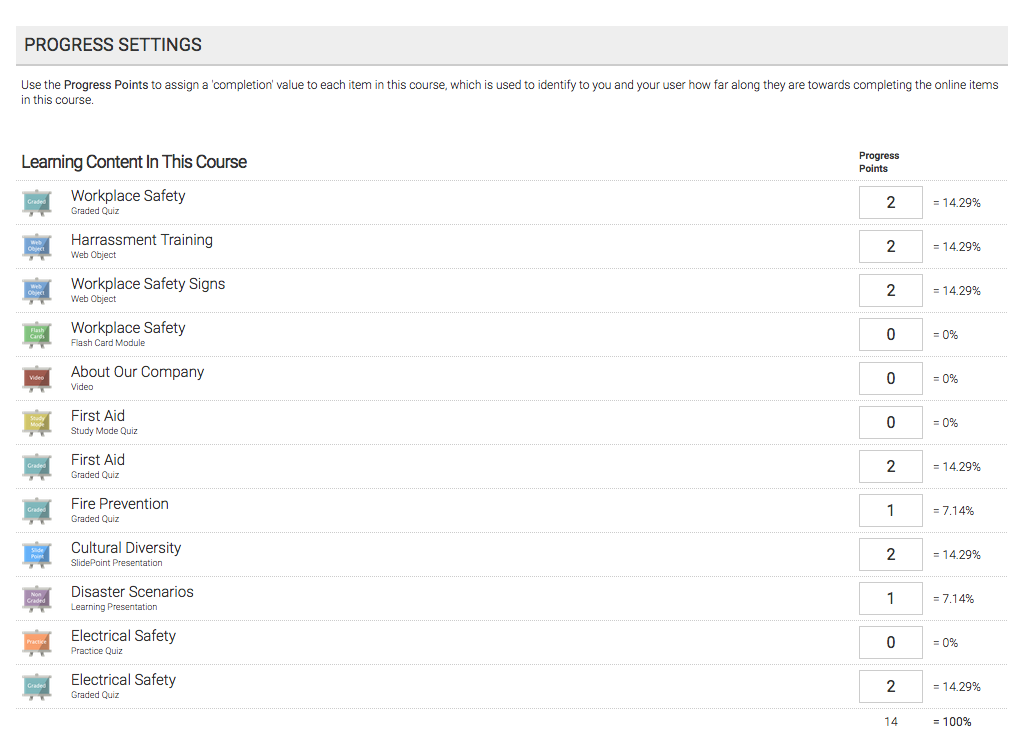The height and width of the screenshot is (754, 1024).
Task: Focus the Disaster Scenarios progress points field
Action: pyautogui.click(x=891, y=599)
